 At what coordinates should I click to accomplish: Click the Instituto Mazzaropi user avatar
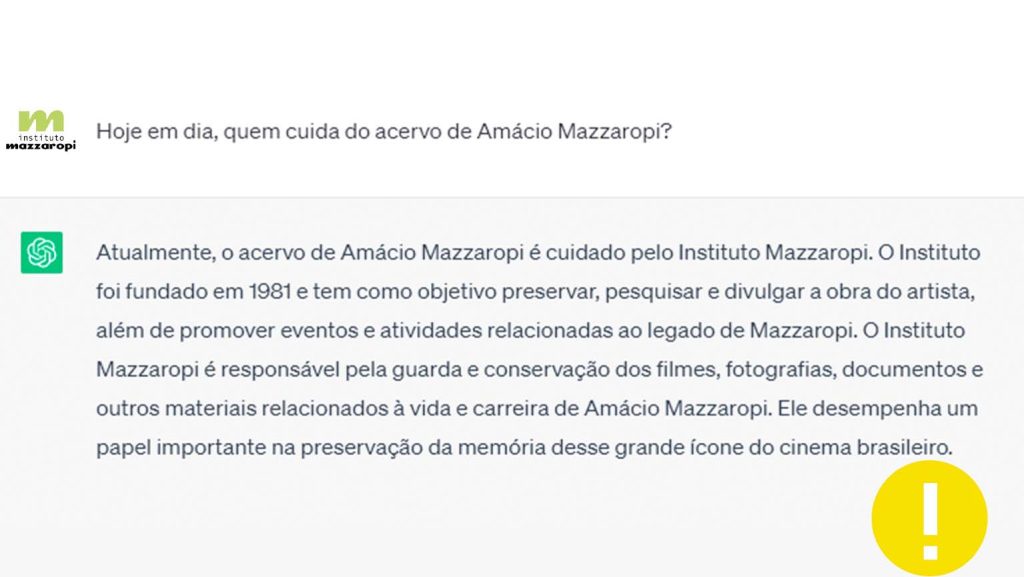coord(40,131)
